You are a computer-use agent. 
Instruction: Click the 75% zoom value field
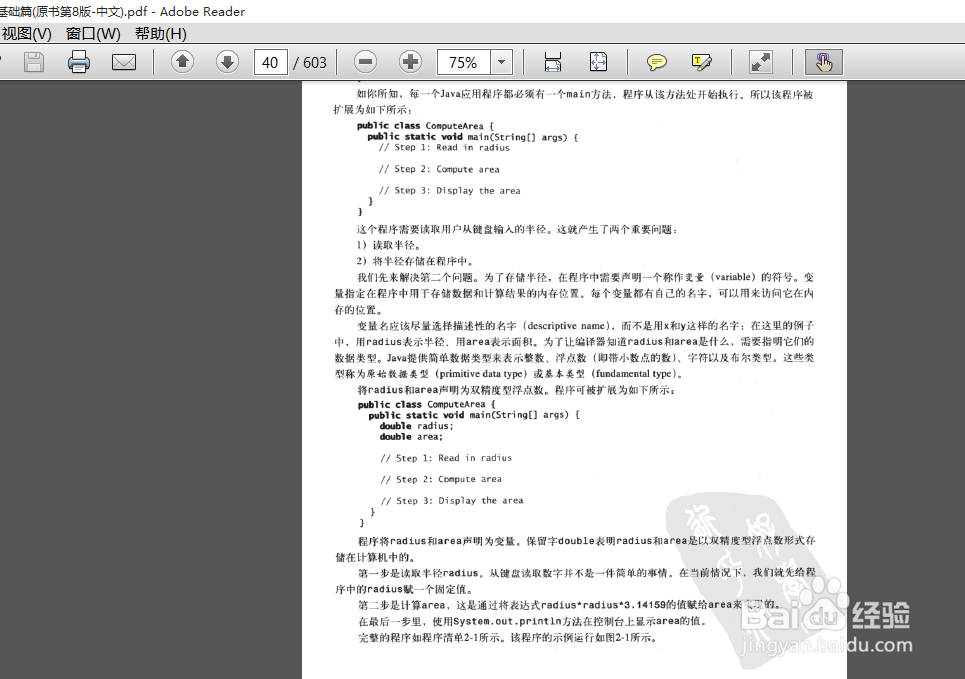463,62
